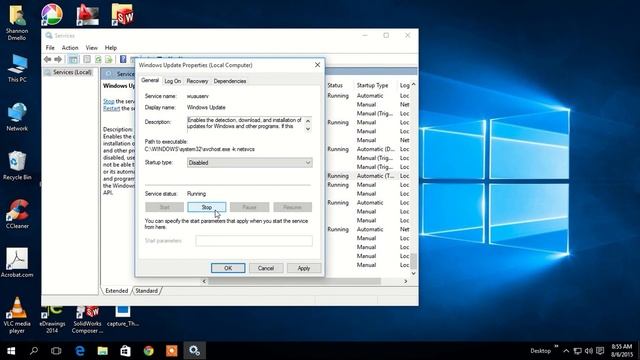Click the volume tray icon
Screen dimensions: 640x360
click(x=589, y=351)
